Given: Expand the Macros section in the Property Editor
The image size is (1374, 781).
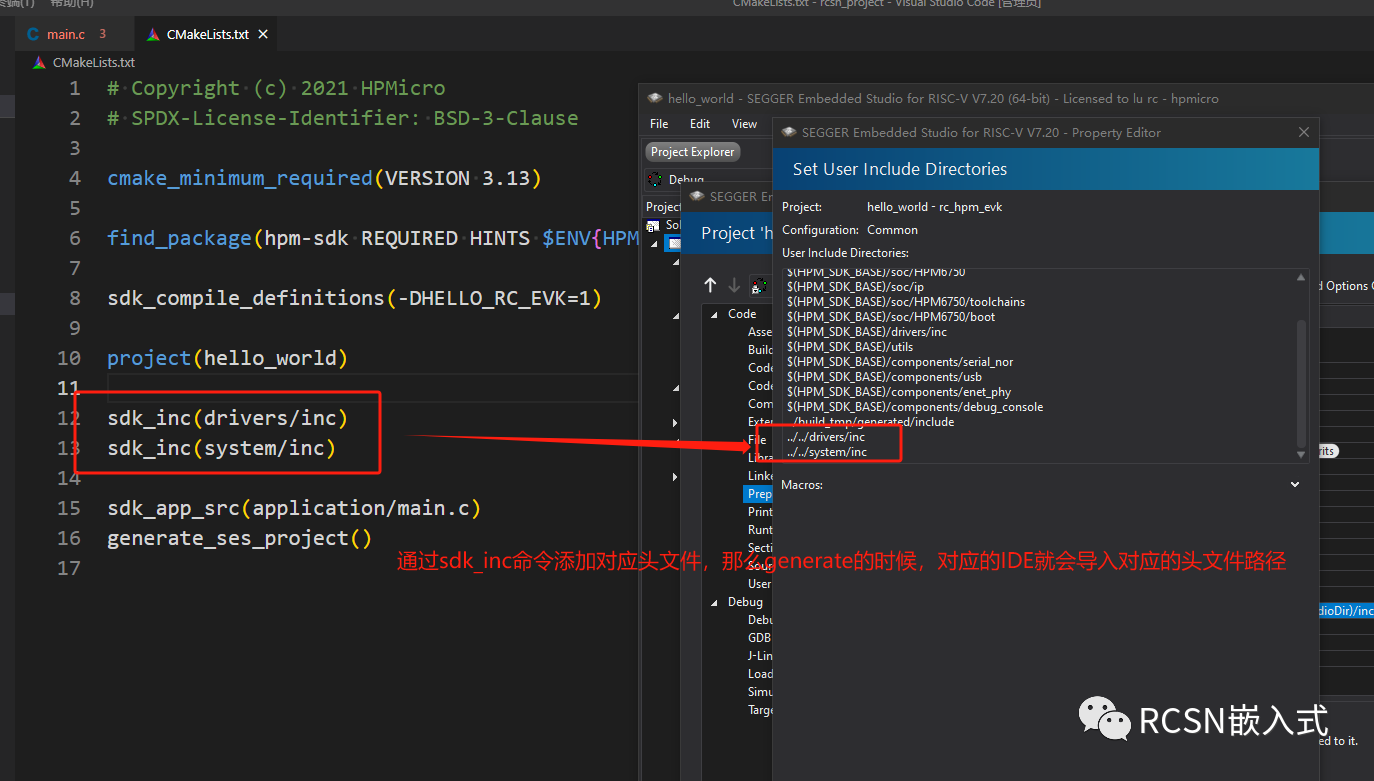Looking at the screenshot, I should coord(1295,485).
